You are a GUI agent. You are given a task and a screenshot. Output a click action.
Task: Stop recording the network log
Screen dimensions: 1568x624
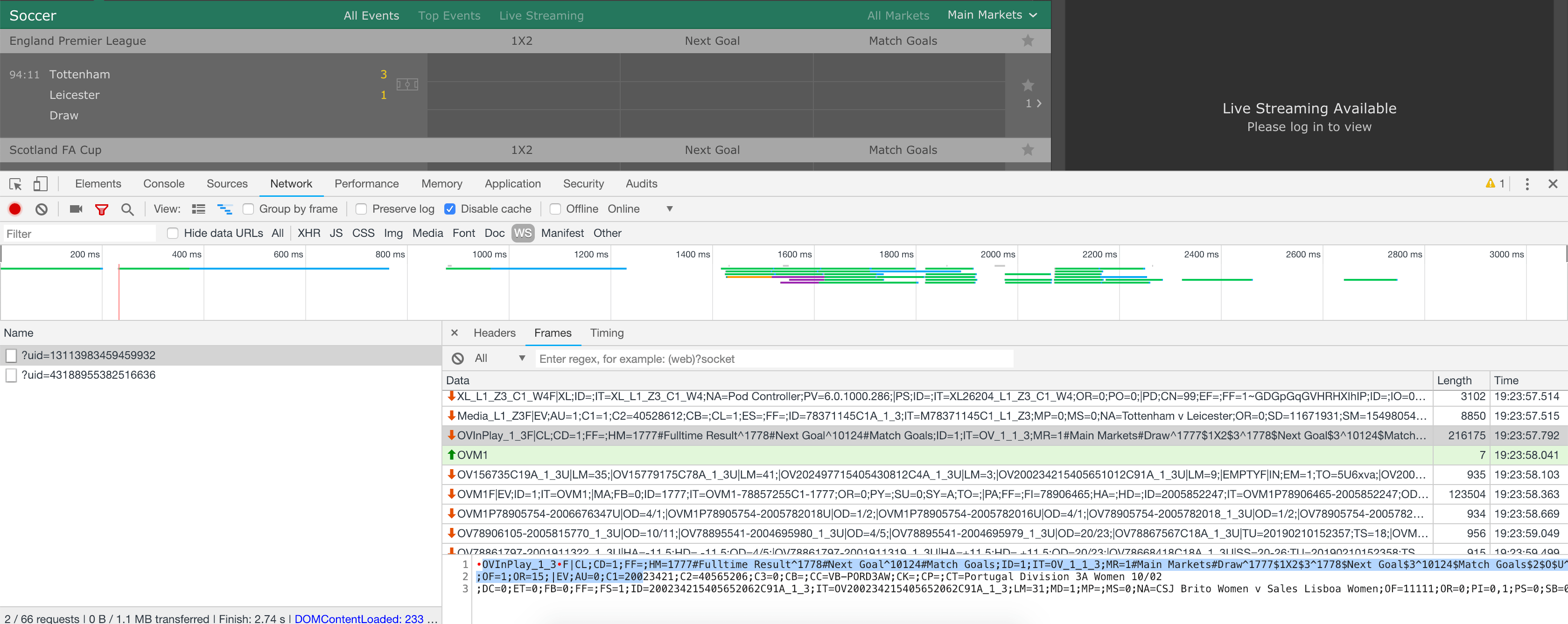pyautogui.click(x=15, y=209)
